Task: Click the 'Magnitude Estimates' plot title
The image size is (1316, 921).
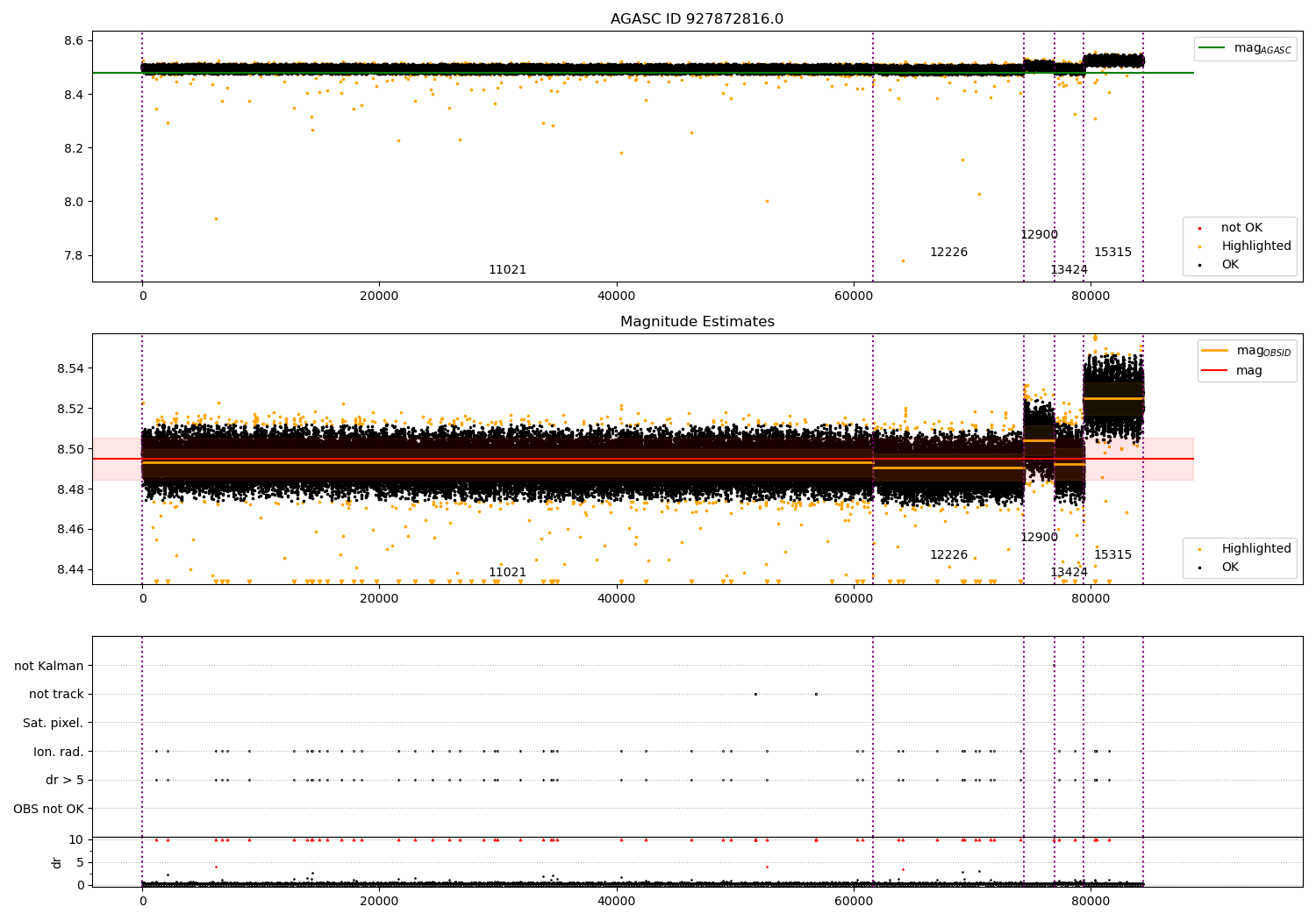Action: point(697,322)
